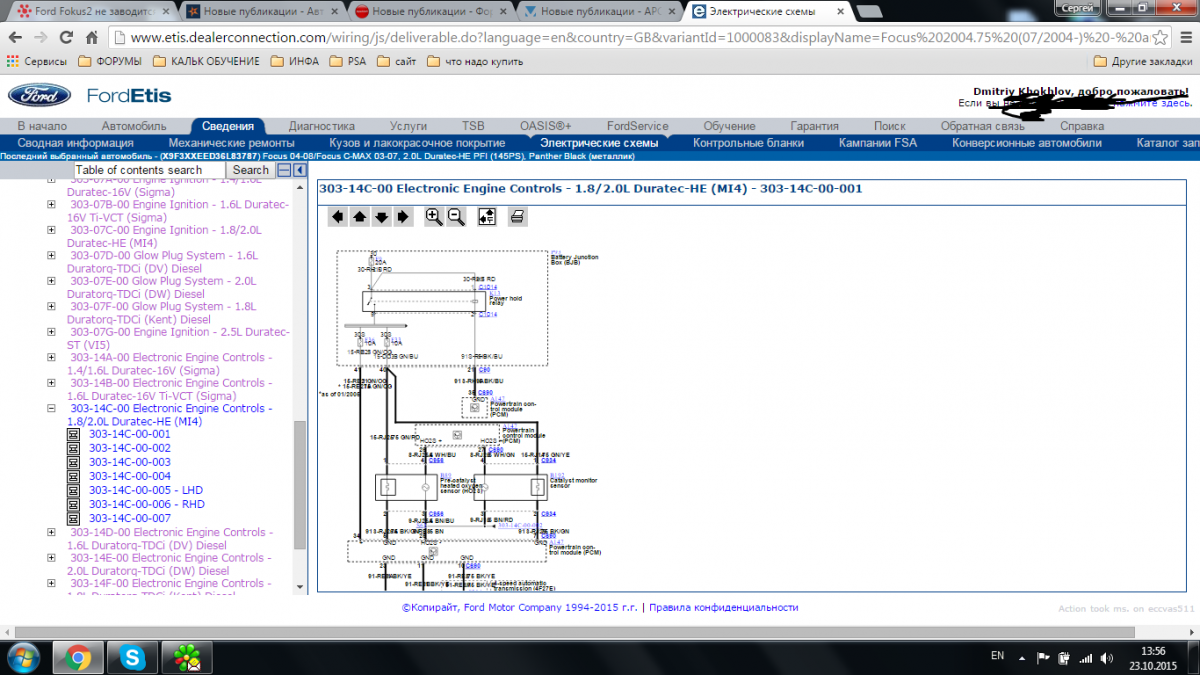The width and height of the screenshot is (1200, 675).
Task: Pan the wiring diagram right with arrow icon
Action: coord(402,217)
